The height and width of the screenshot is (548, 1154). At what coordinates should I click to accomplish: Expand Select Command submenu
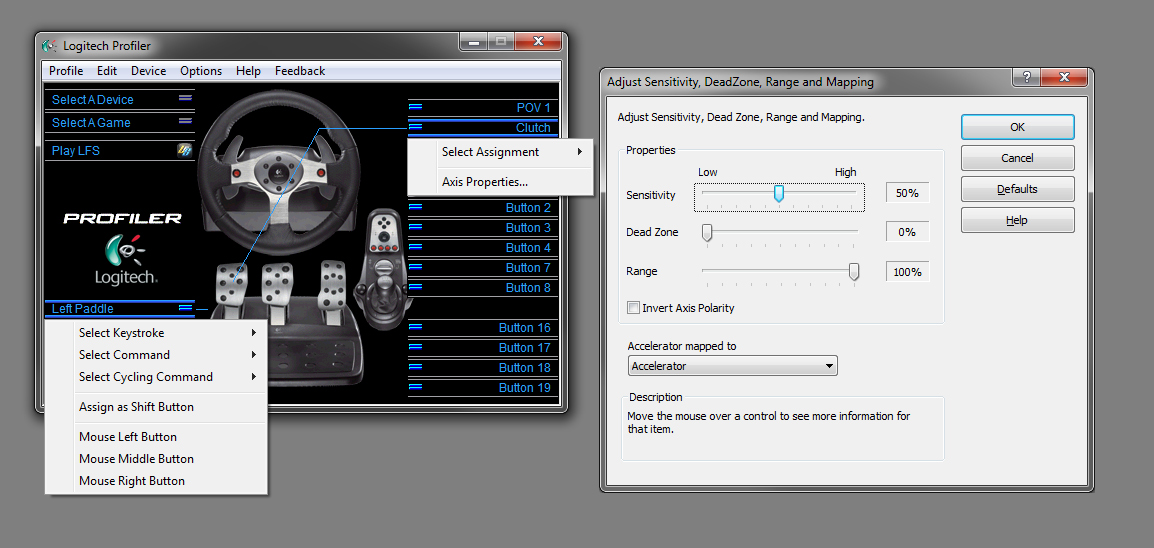(x=155, y=355)
